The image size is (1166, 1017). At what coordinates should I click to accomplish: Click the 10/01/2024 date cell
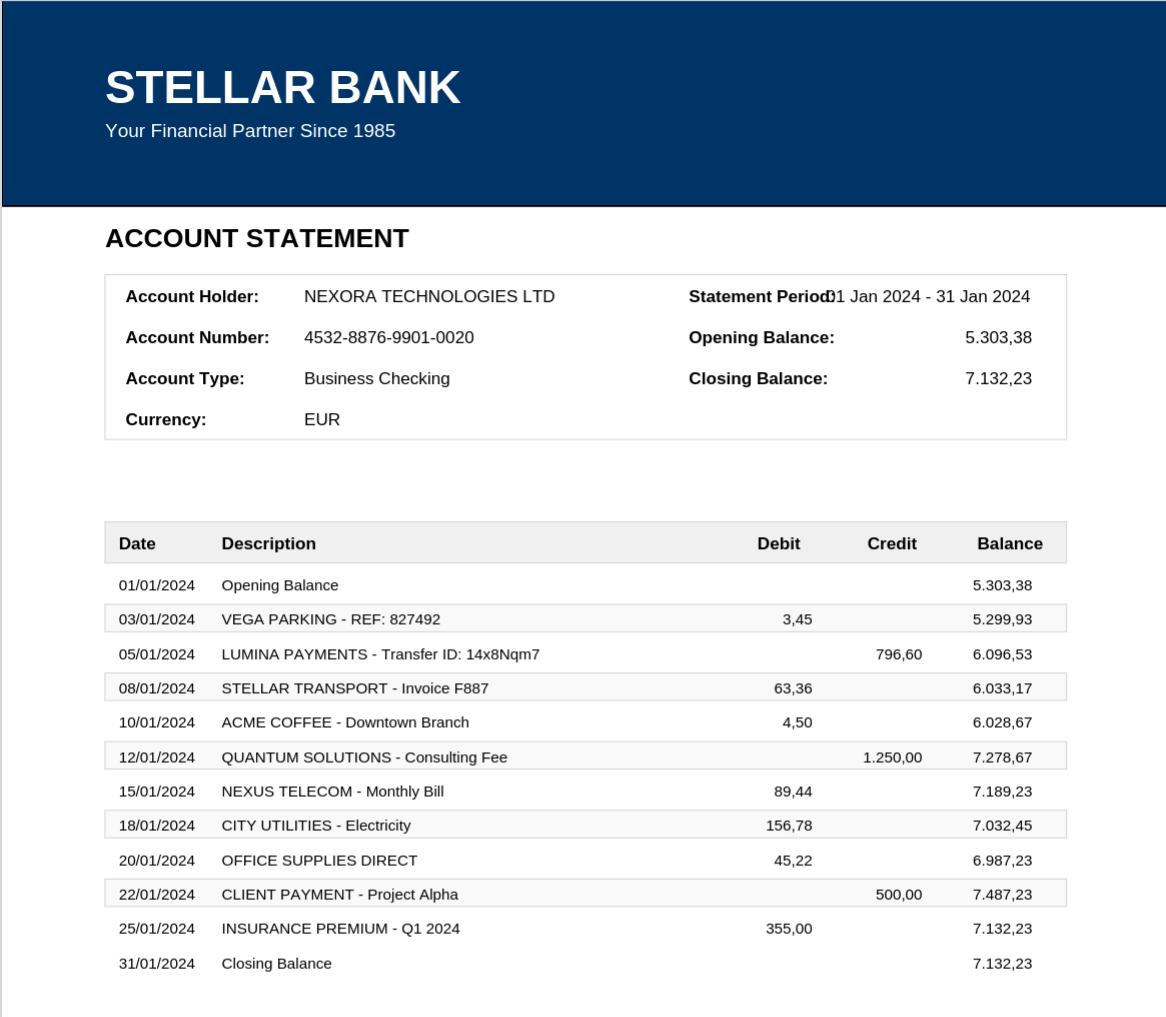[x=156, y=723]
